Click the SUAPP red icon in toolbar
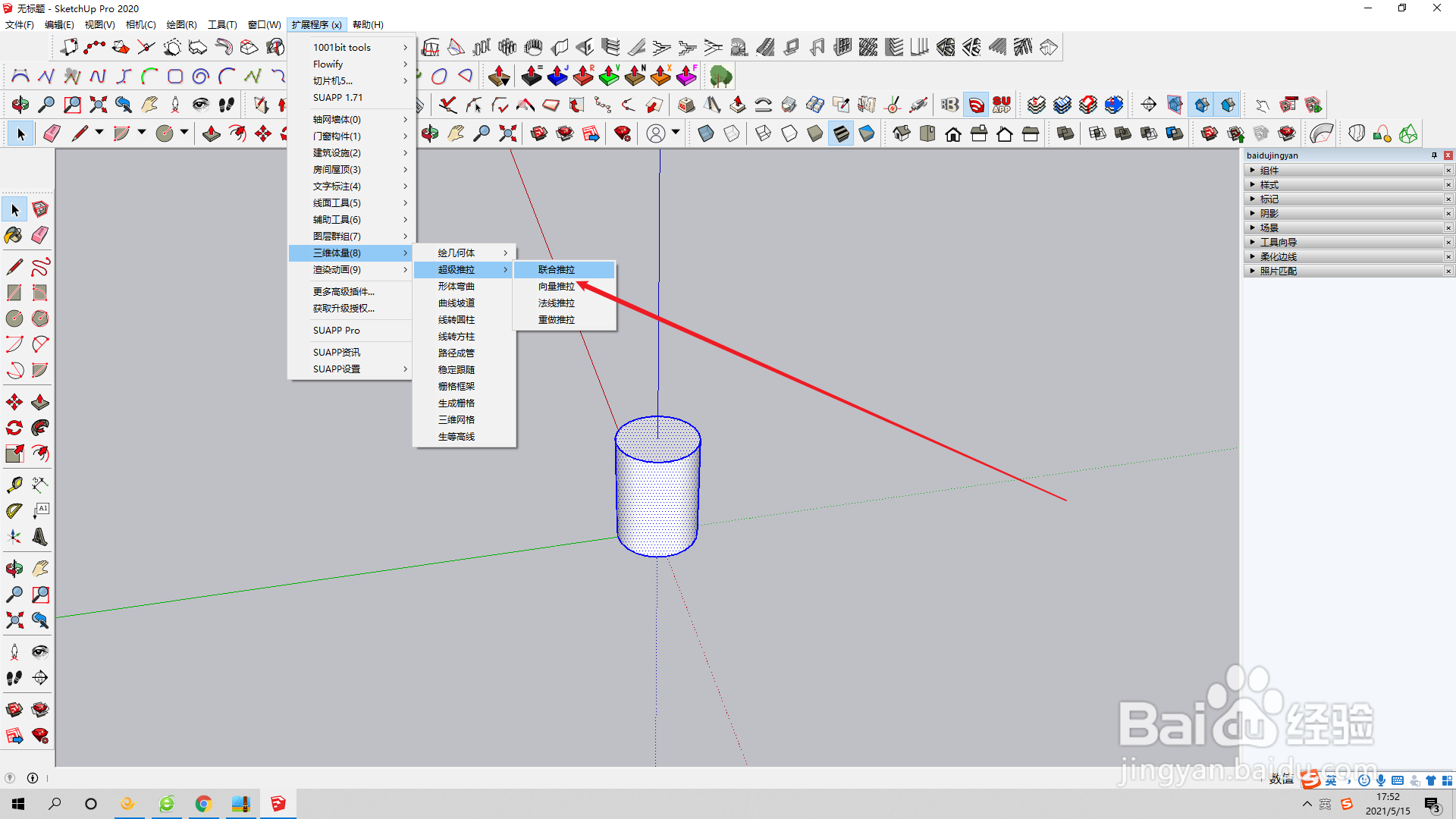Screen dimensions: 1456x819 point(1002,105)
